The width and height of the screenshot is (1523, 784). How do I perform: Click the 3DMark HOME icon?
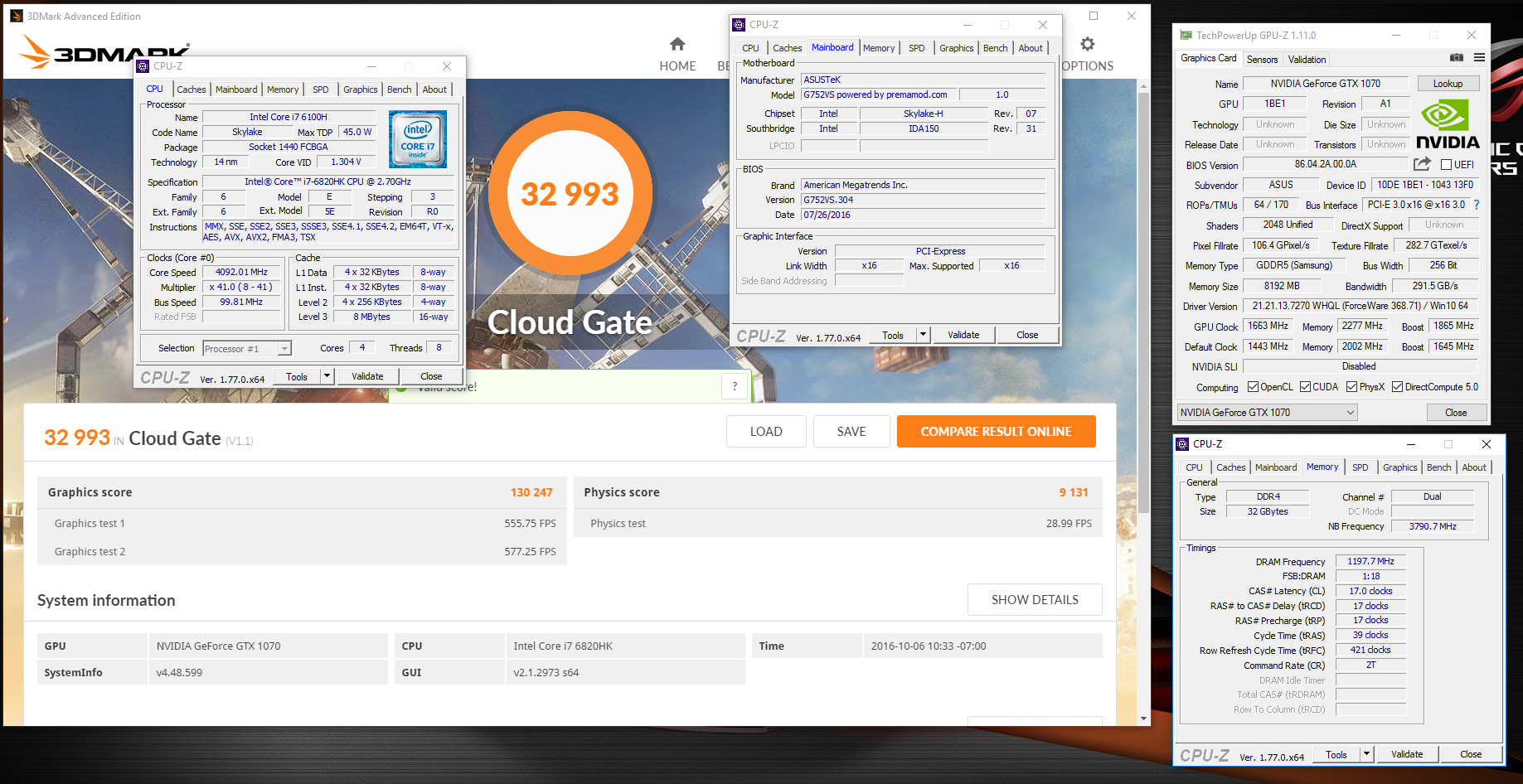(677, 44)
